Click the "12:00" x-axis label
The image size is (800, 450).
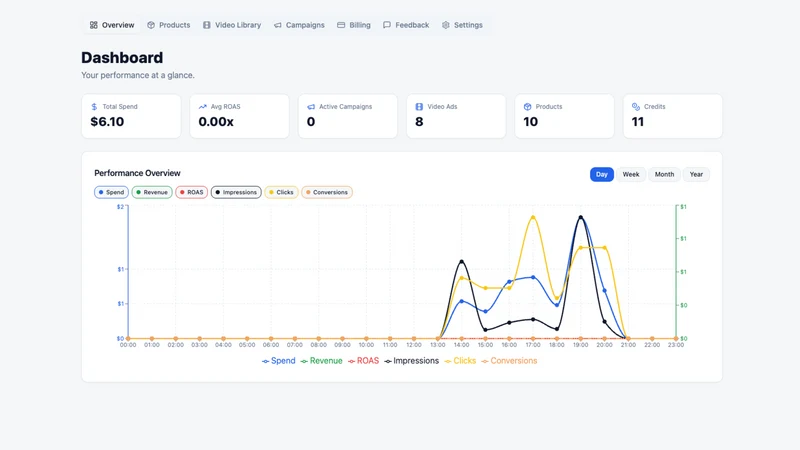pyautogui.click(x=414, y=345)
